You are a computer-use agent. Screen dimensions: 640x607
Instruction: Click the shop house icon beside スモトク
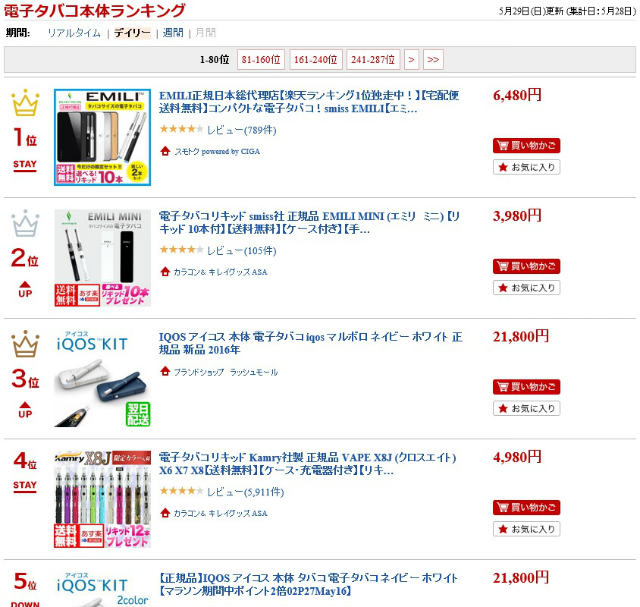pyautogui.click(x=165, y=151)
